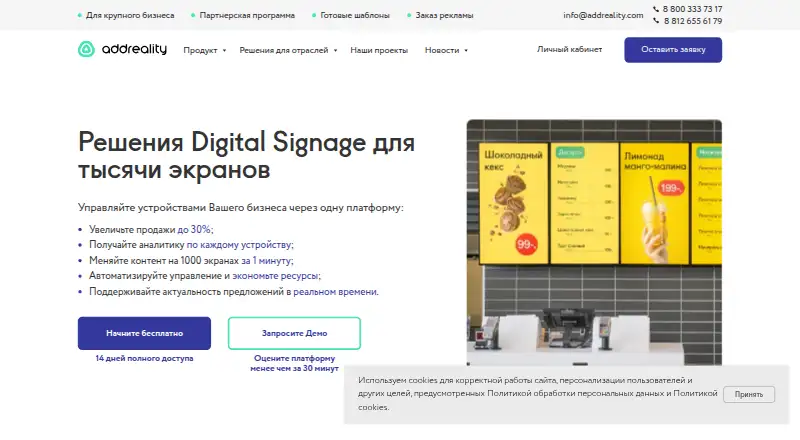Open «Личный кабинет»
The image size is (800, 440).
569,50
